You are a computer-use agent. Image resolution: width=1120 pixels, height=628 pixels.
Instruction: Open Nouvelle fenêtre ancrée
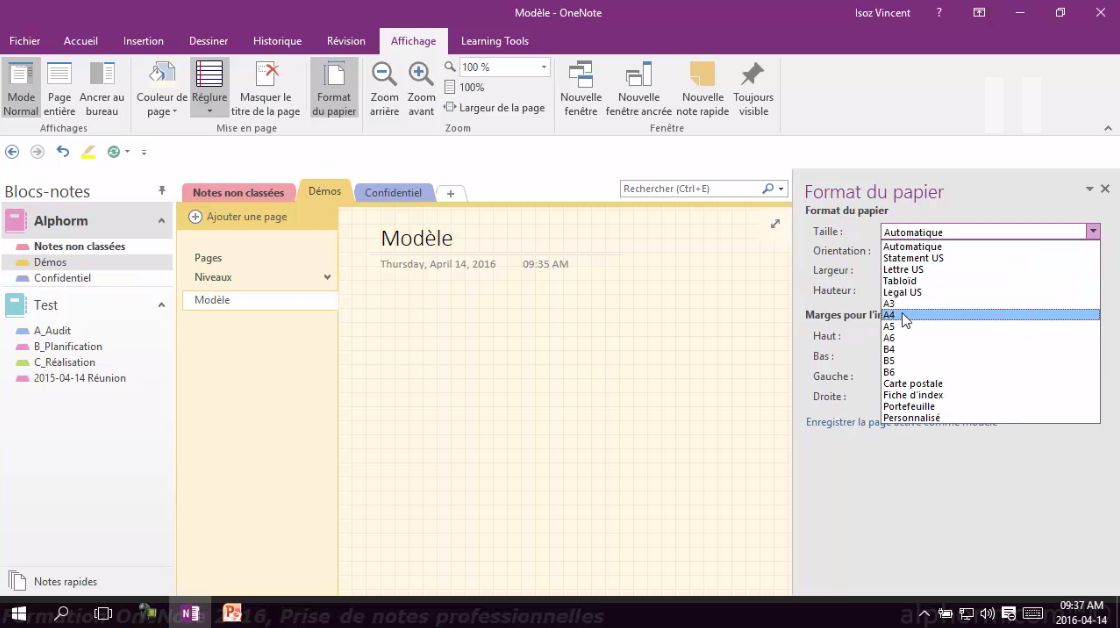[639, 89]
